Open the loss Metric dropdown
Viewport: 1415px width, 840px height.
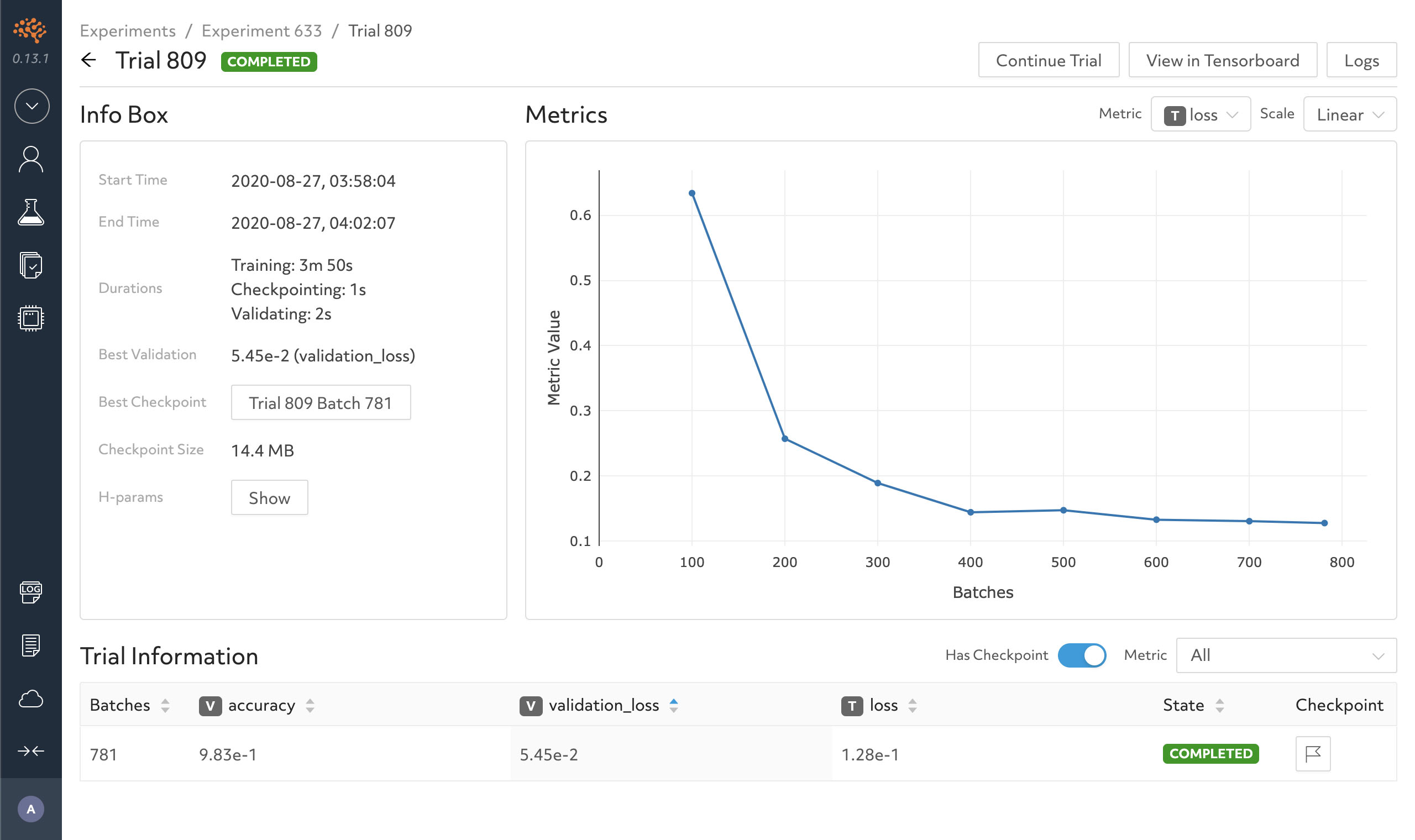(1201, 114)
